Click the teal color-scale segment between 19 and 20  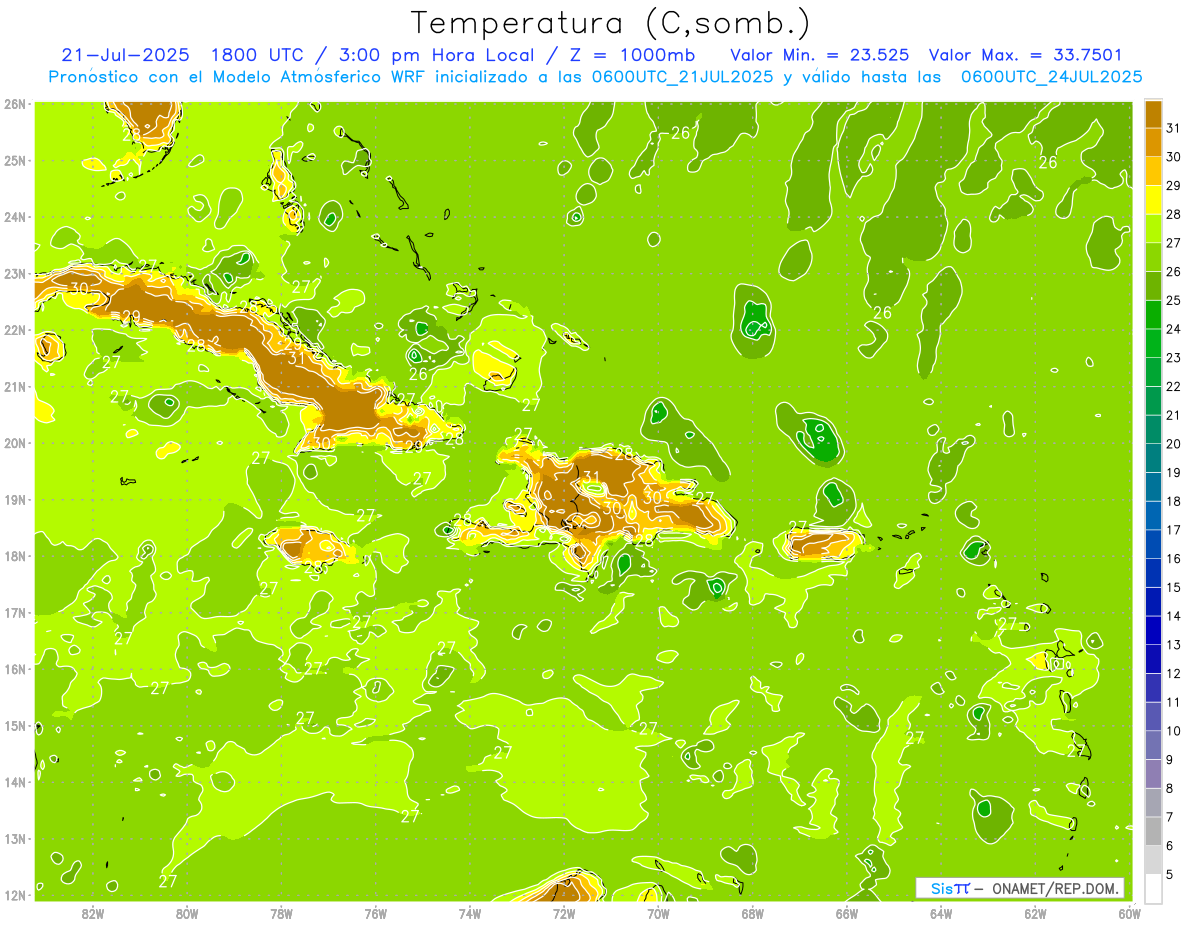click(1153, 458)
